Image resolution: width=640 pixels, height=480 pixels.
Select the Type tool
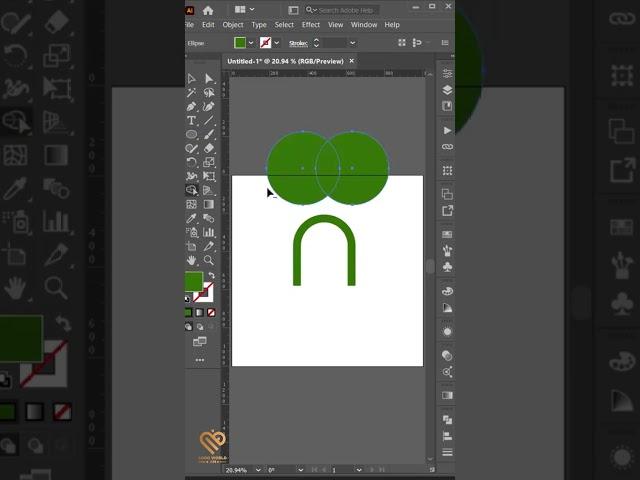tap(191, 120)
